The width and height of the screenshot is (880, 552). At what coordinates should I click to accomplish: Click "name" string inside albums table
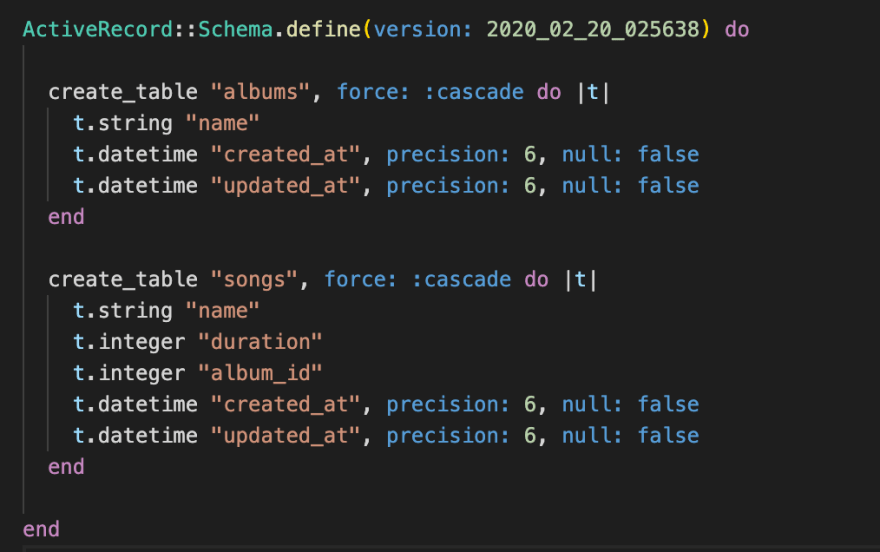(x=223, y=123)
